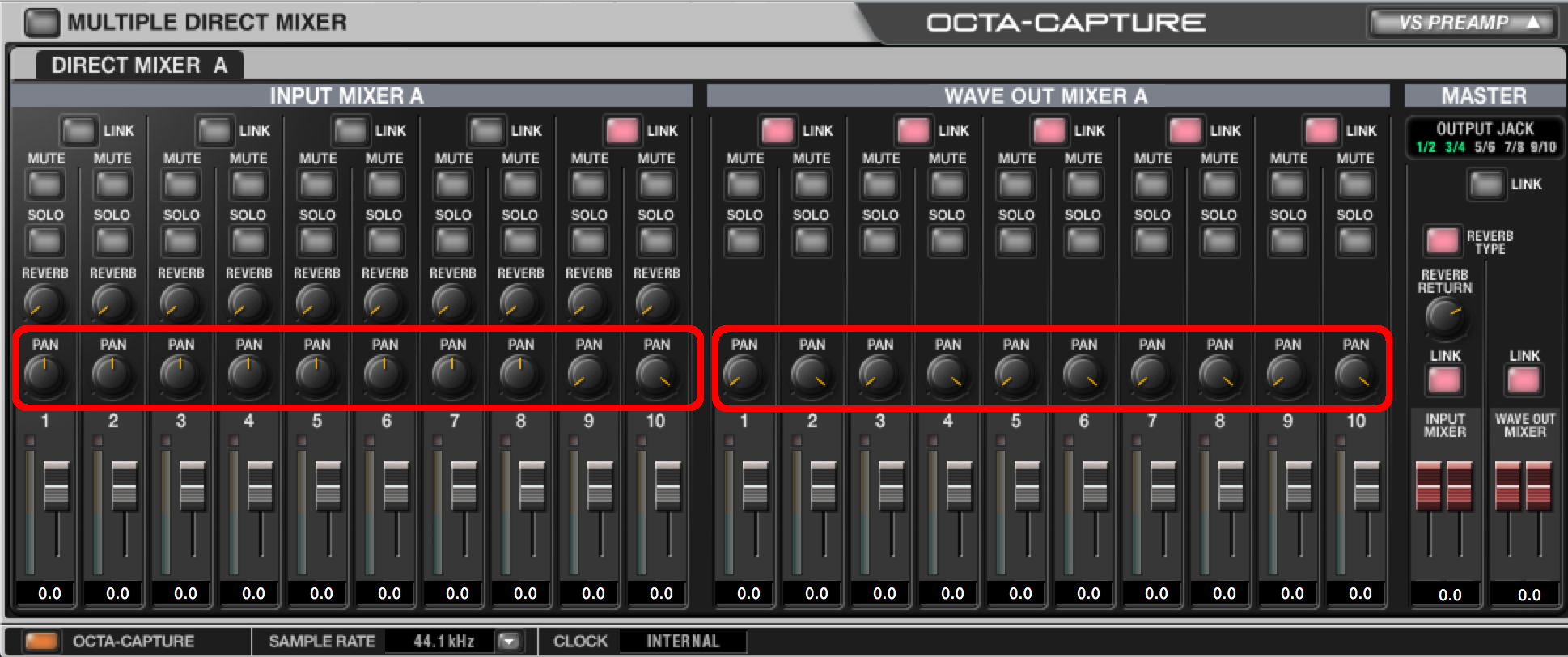Disable LINK for wave out channels 5 and 6
This screenshot has width=1568, height=657.
click(x=1050, y=130)
